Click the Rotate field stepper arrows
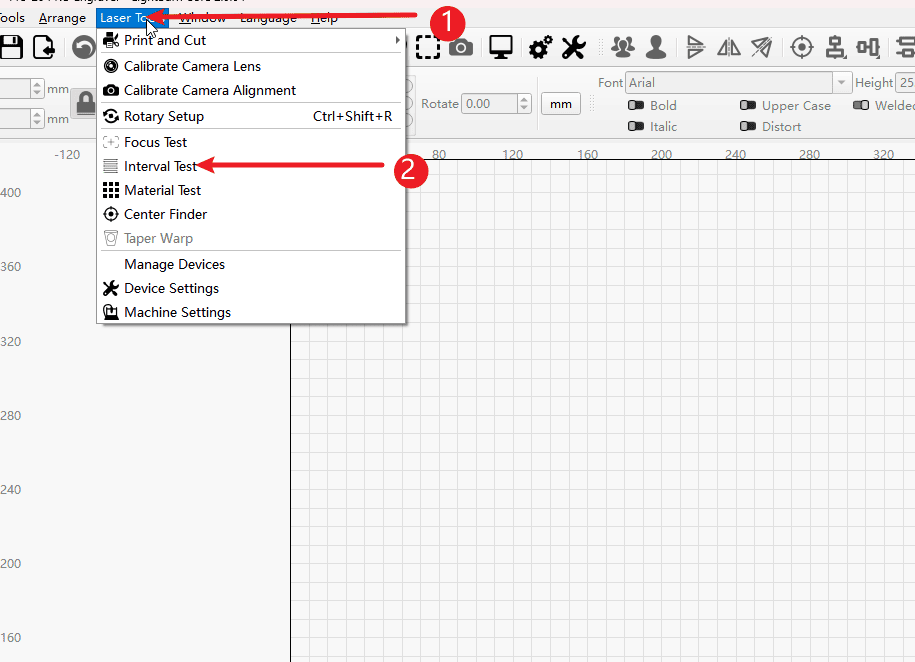 525,103
